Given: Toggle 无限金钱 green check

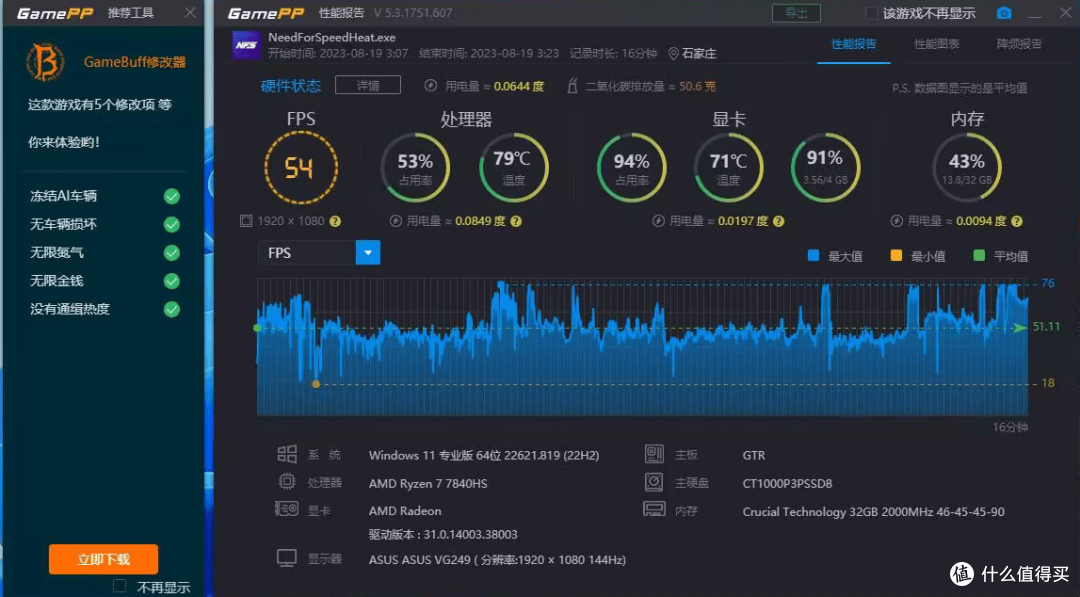Looking at the screenshot, I should [x=172, y=281].
